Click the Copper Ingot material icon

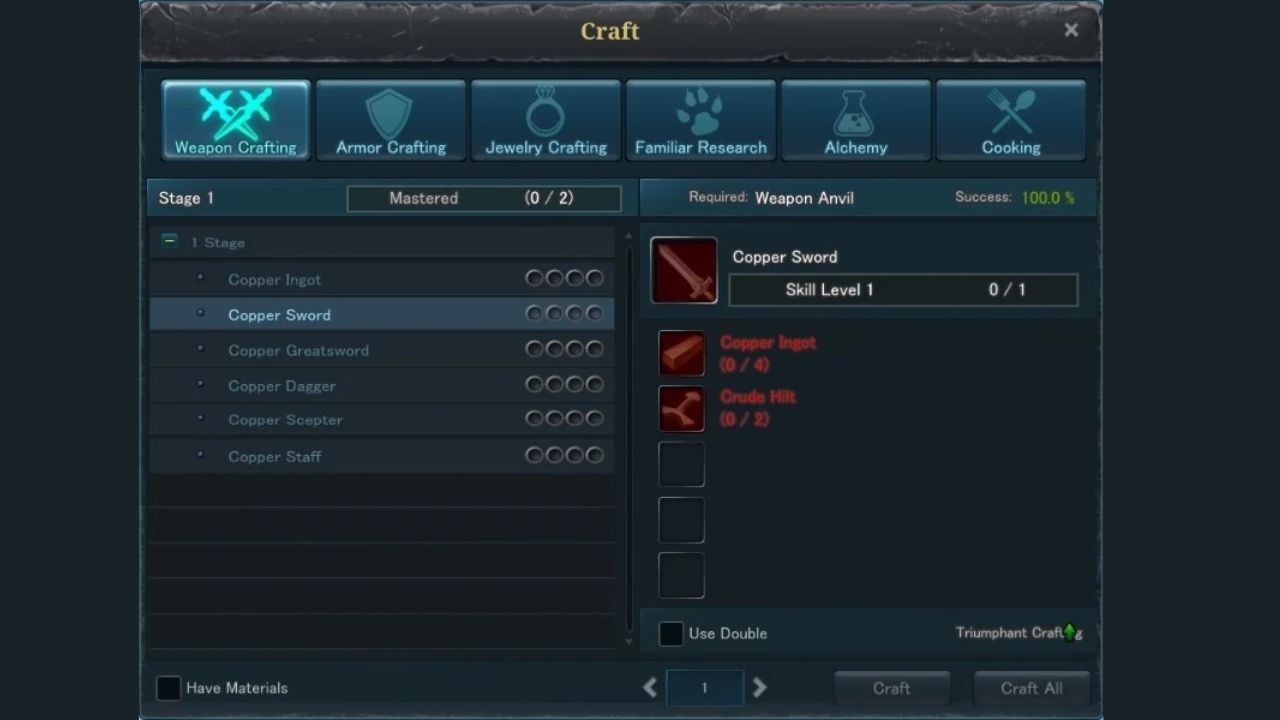(682, 354)
